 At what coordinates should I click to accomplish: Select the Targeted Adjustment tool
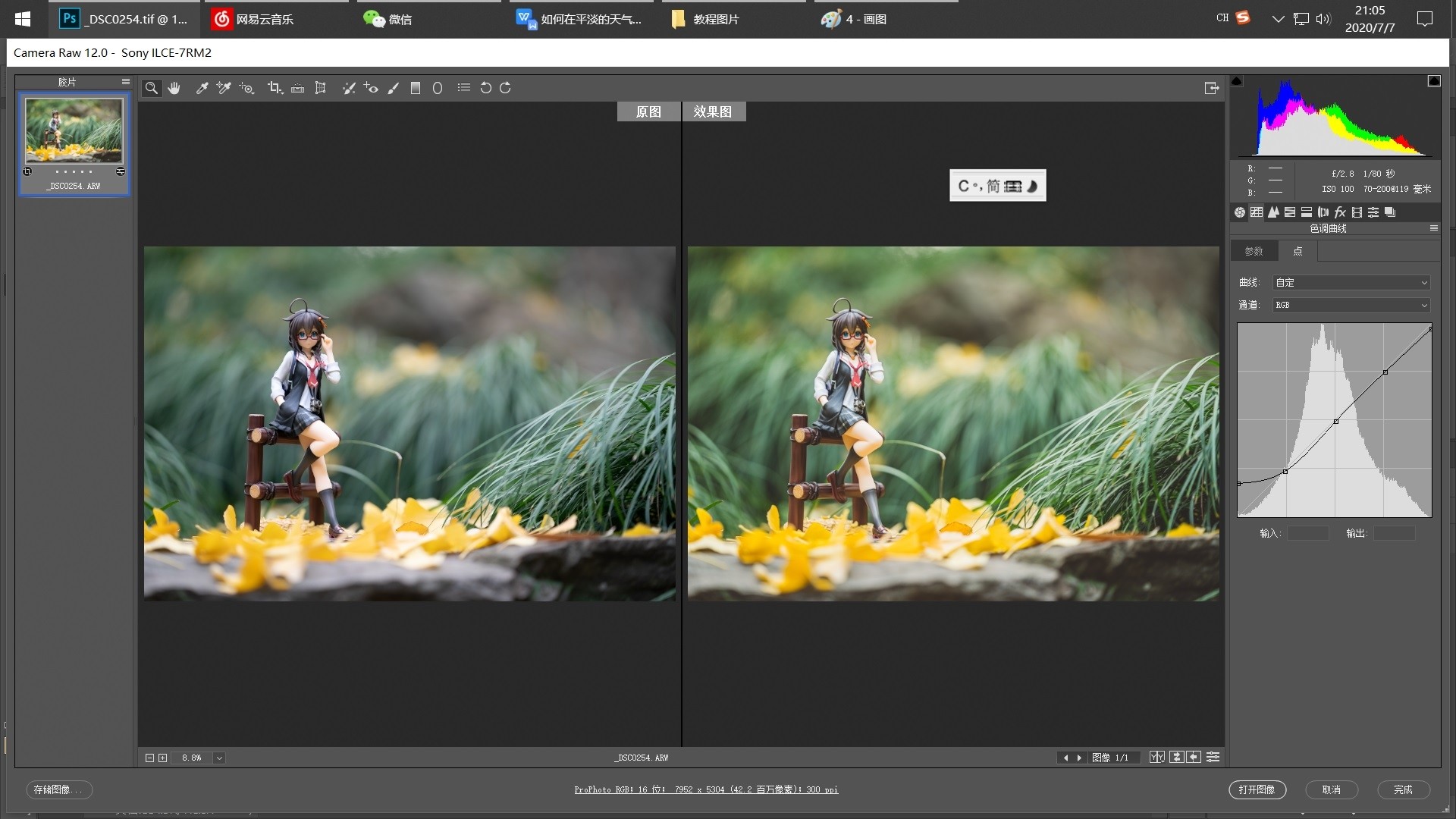tap(246, 88)
